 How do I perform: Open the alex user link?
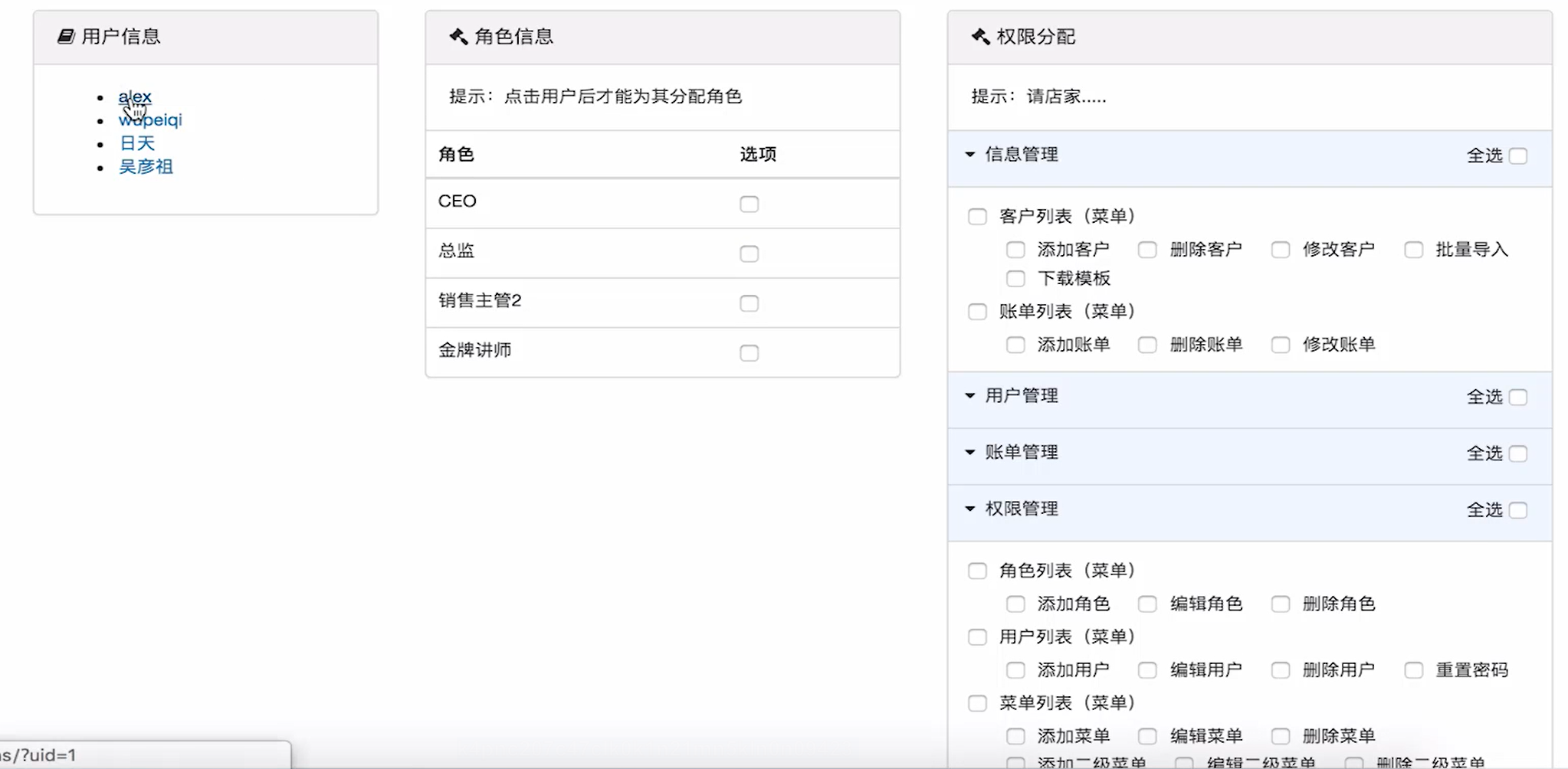tap(135, 97)
